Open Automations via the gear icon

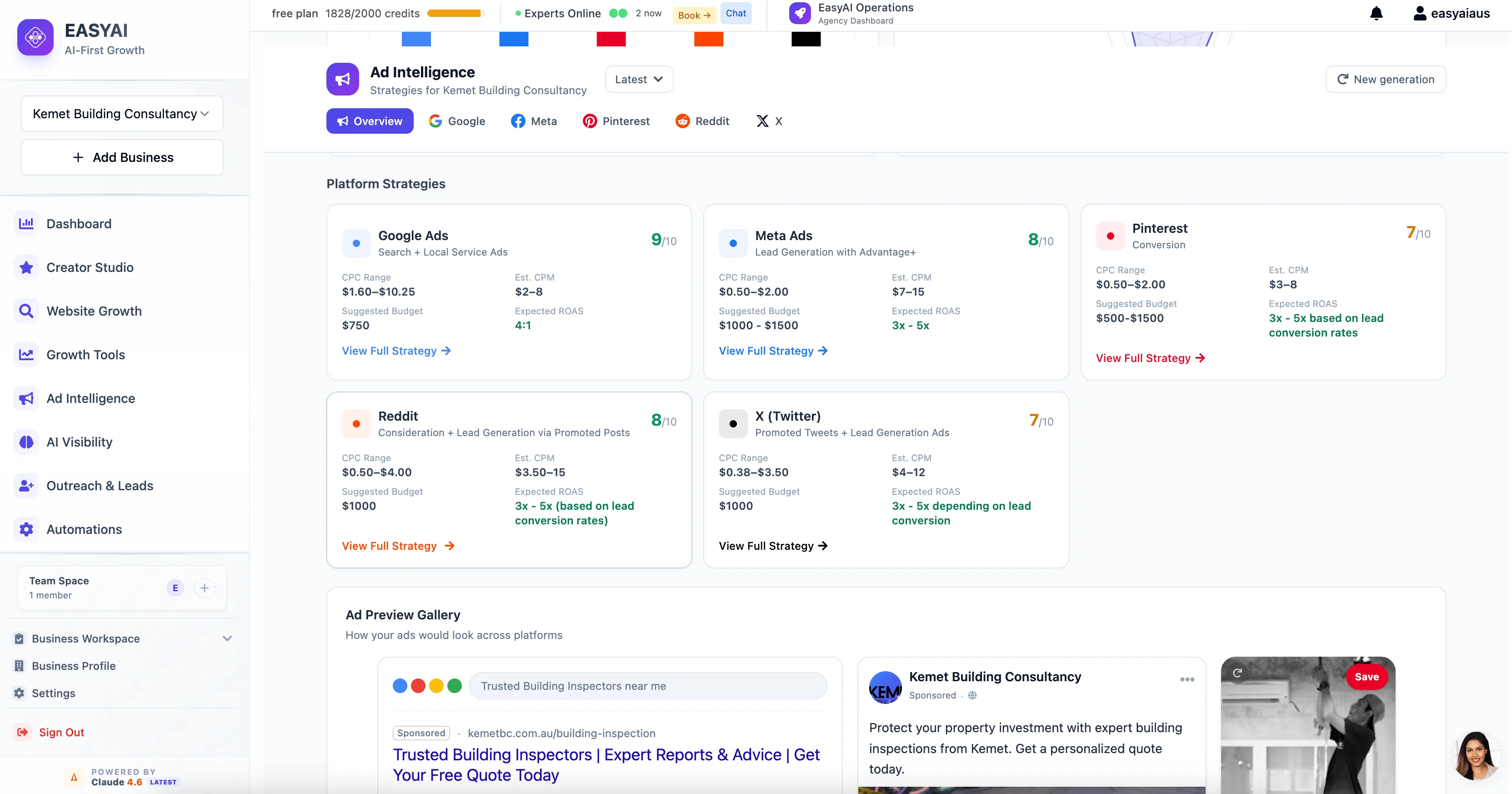click(26, 529)
